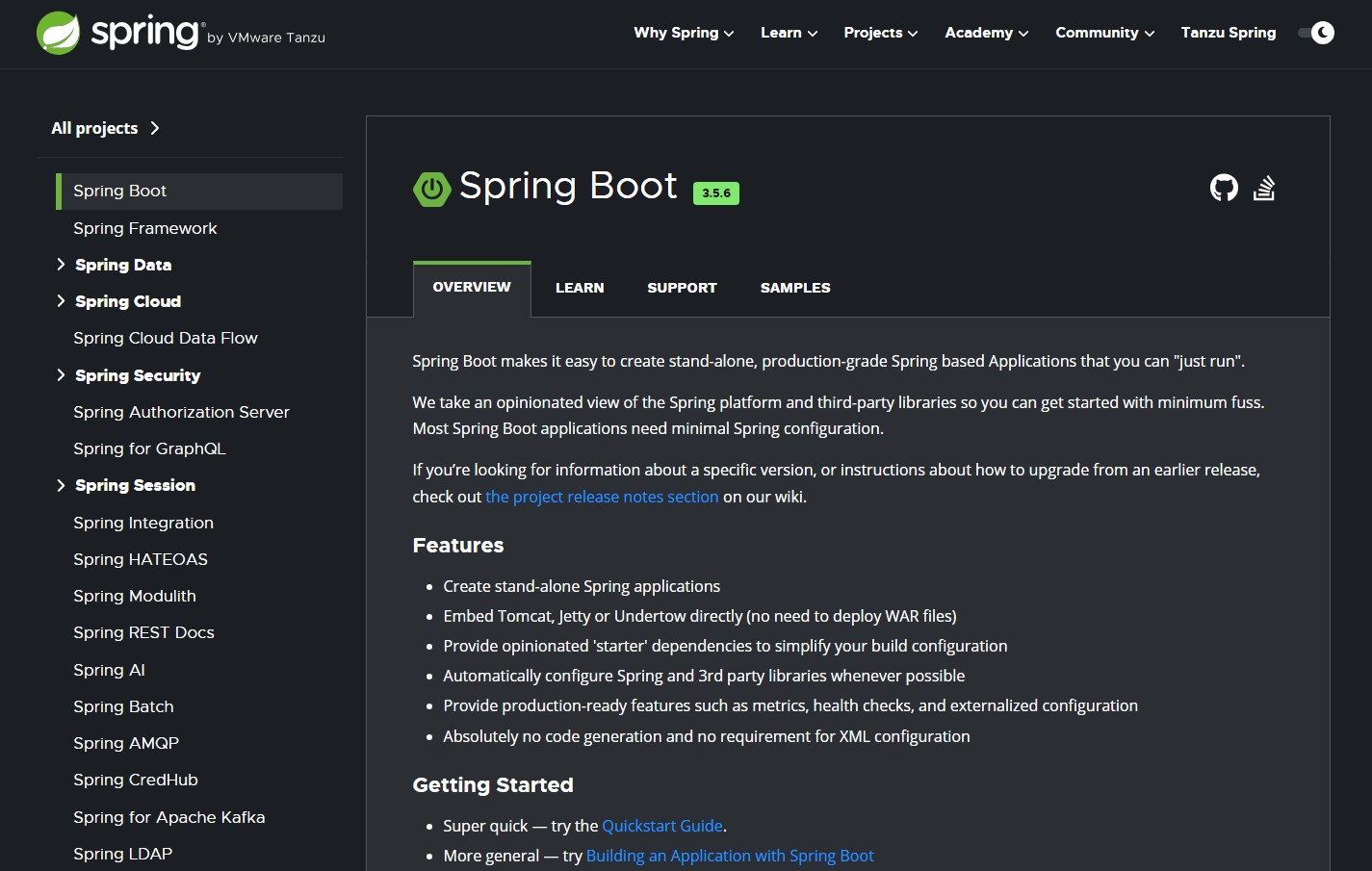
Task: Click the 3.5.6 version badge
Action: pyautogui.click(x=715, y=192)
